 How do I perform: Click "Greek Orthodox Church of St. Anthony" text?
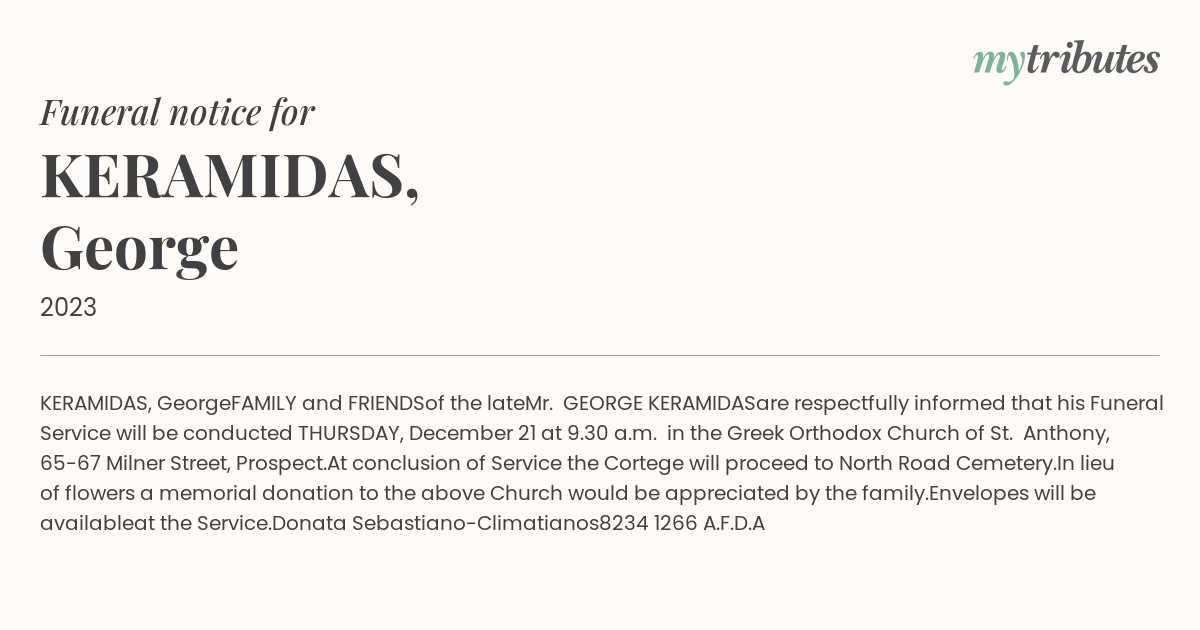918,434
